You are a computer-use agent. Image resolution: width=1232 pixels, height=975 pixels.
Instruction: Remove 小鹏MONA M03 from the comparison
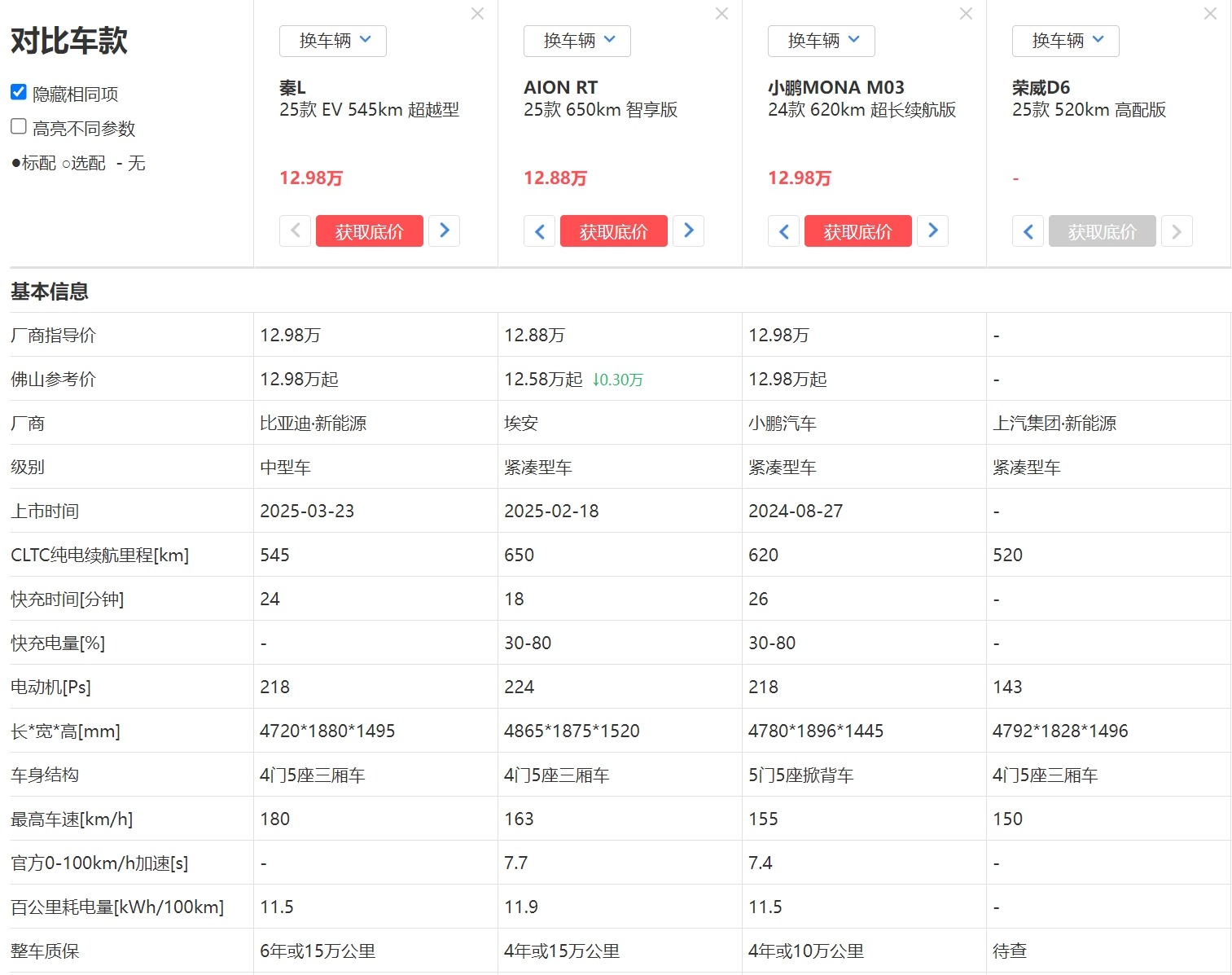tap(967, 14)
